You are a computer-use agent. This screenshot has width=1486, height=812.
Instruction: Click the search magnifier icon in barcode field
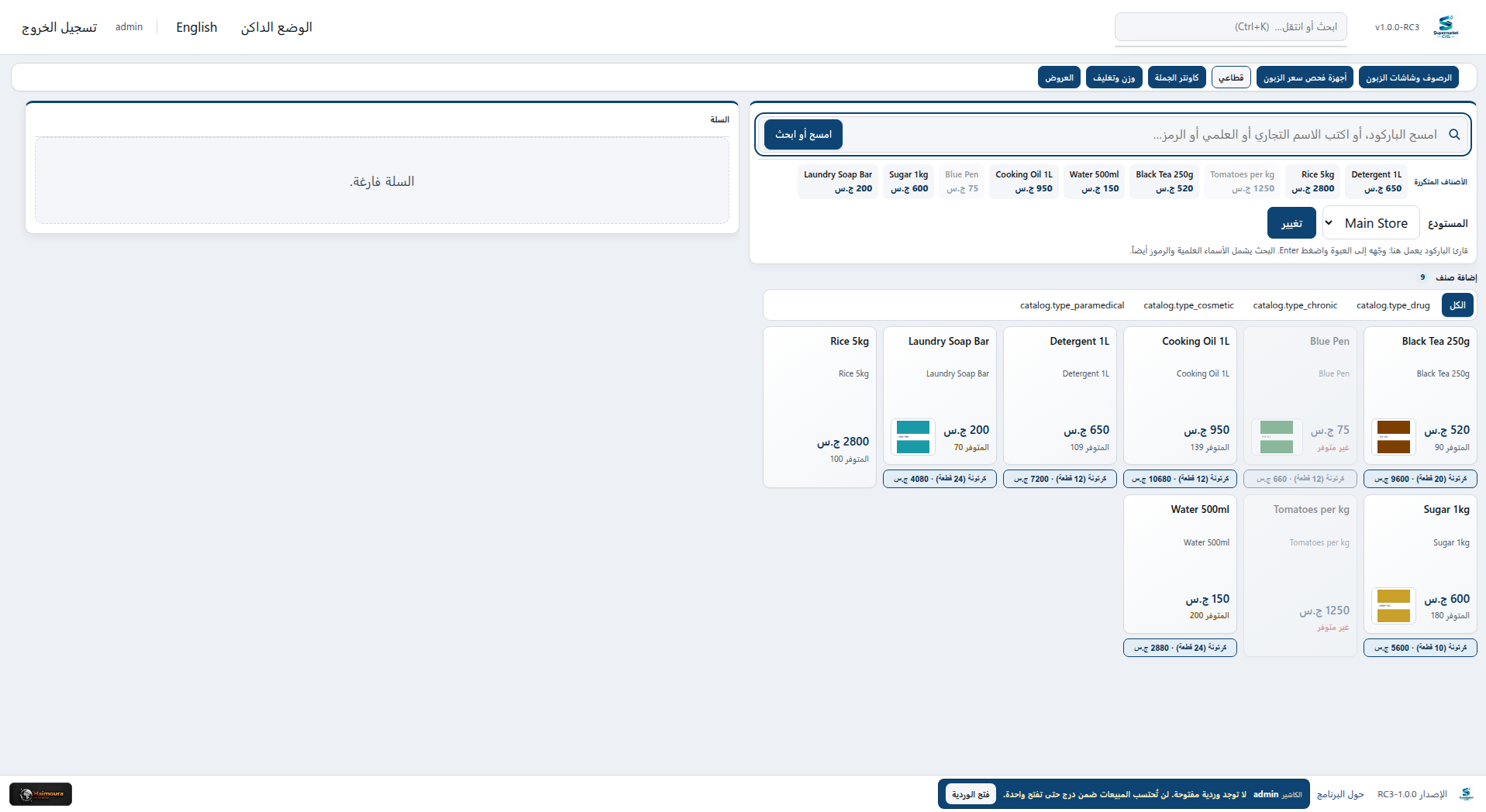pyautogui.click(x=1454, y=135)
